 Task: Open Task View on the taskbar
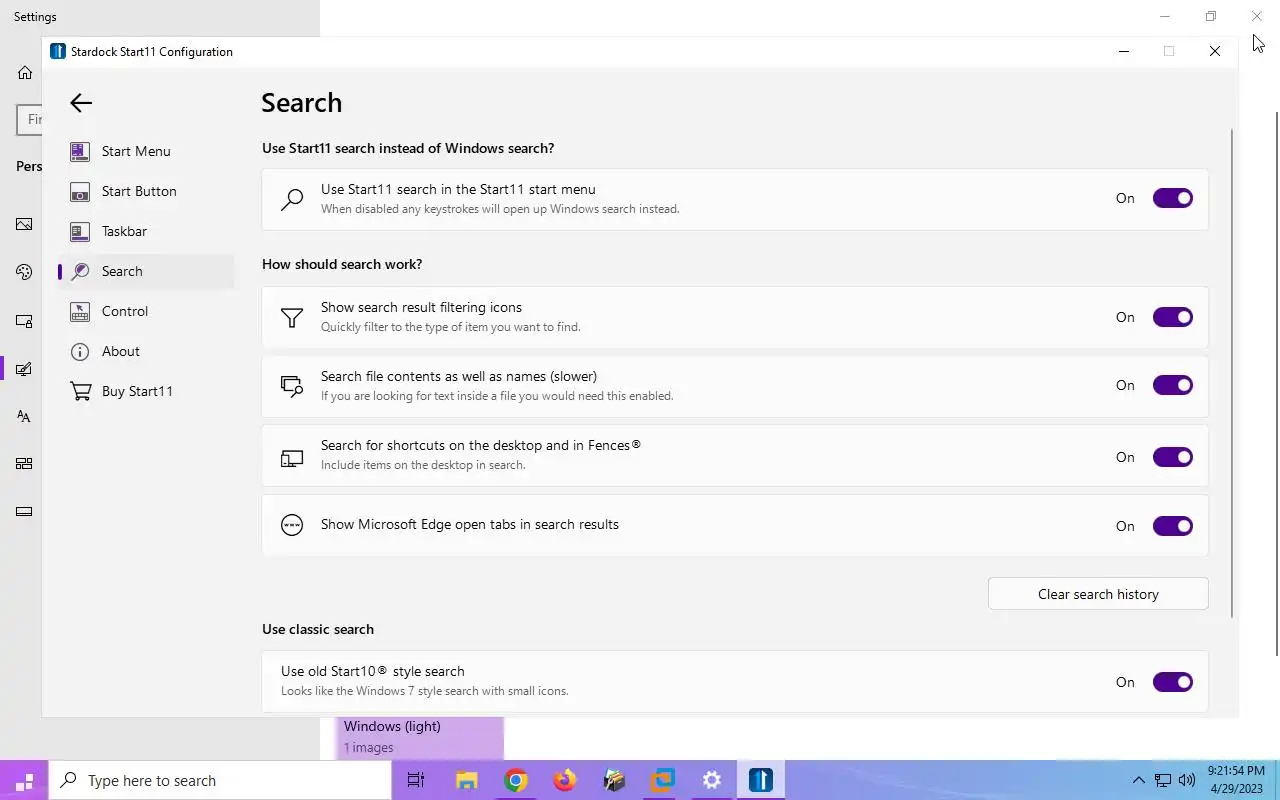416,780
